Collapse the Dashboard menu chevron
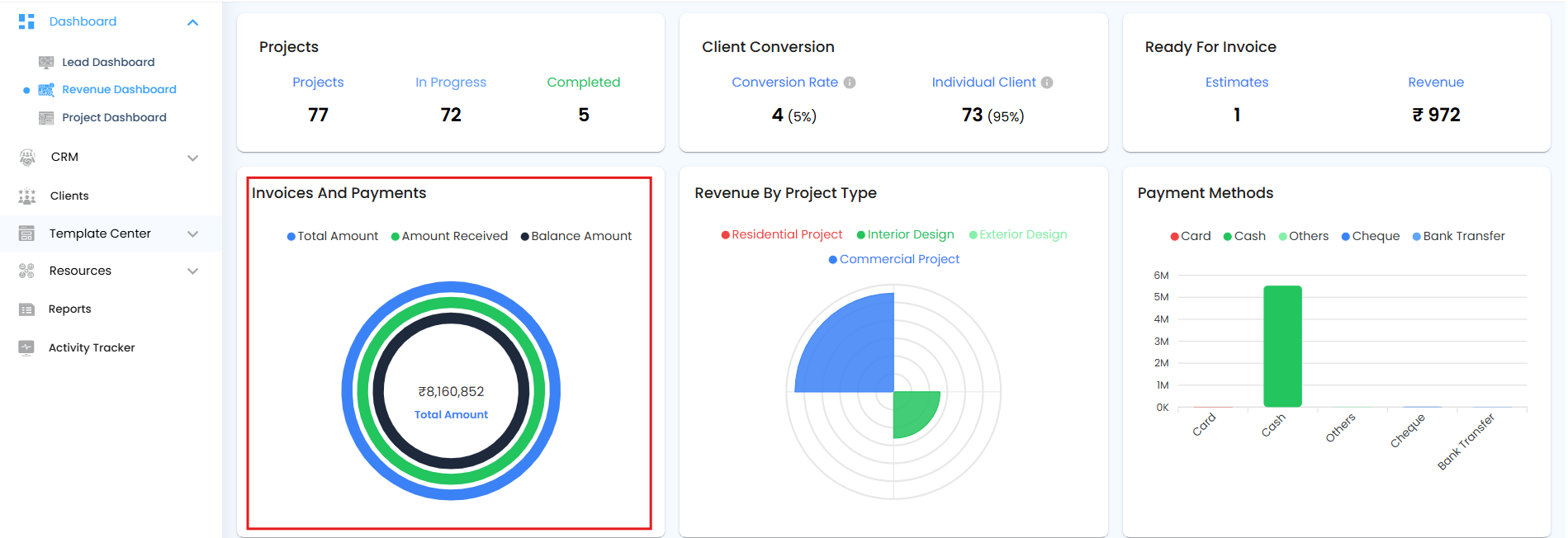This screenshot has width=1568, height=538. [x=192, y=22]
